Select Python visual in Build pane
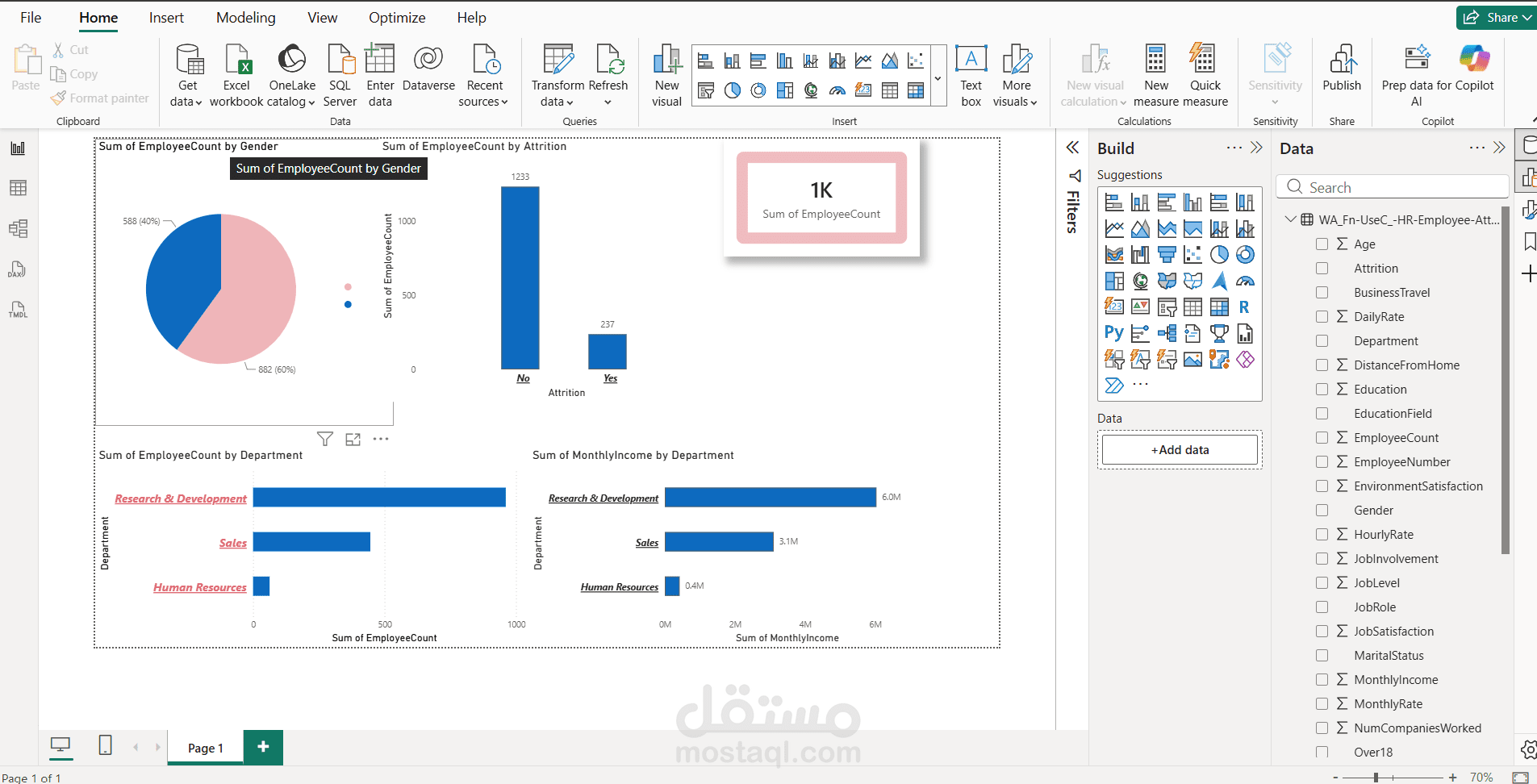Image resolution: width=1537 pixels, height=784 pixels. (x=1114, y=333)
